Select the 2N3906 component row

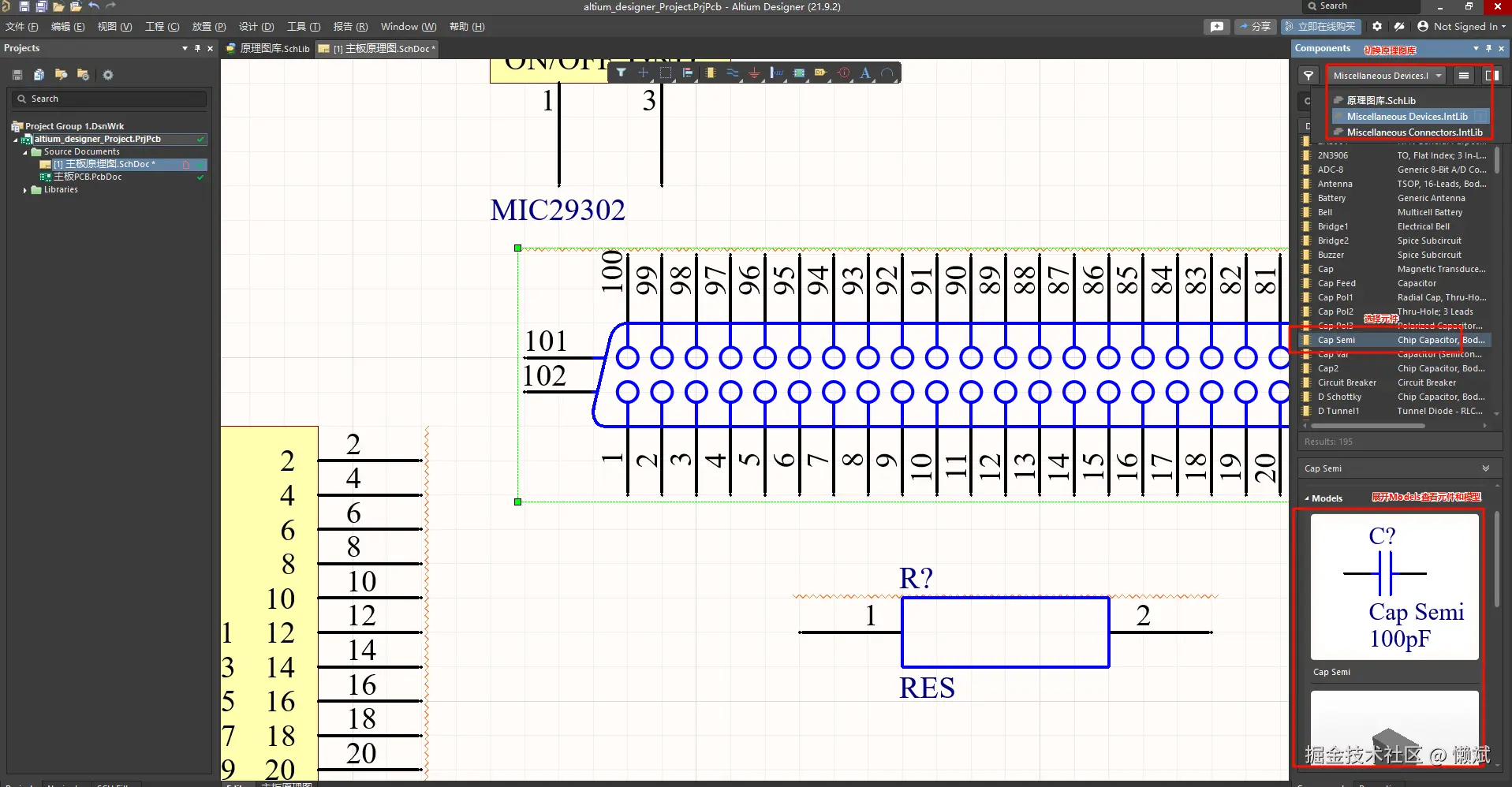pyautogui.click(x=1394, y=156)
